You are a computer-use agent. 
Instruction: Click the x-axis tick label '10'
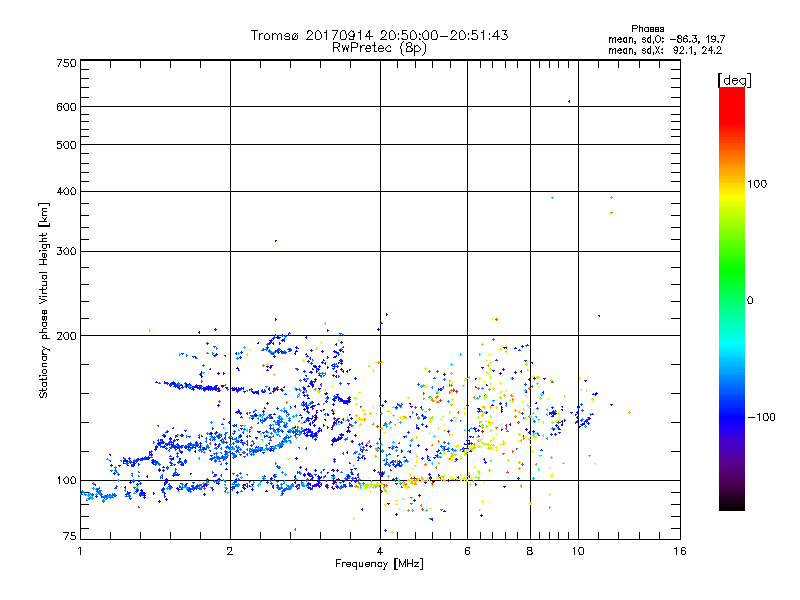point(578,551)
